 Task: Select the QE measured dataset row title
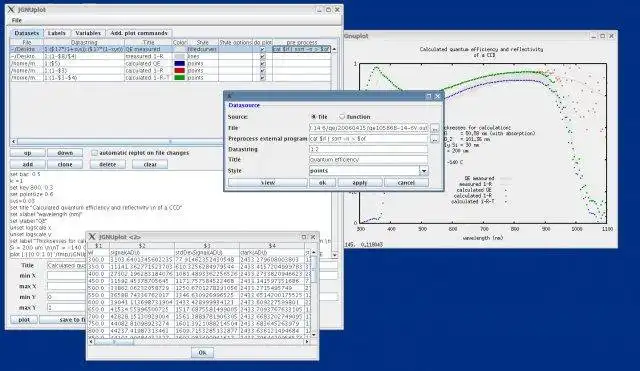[148, 49]
